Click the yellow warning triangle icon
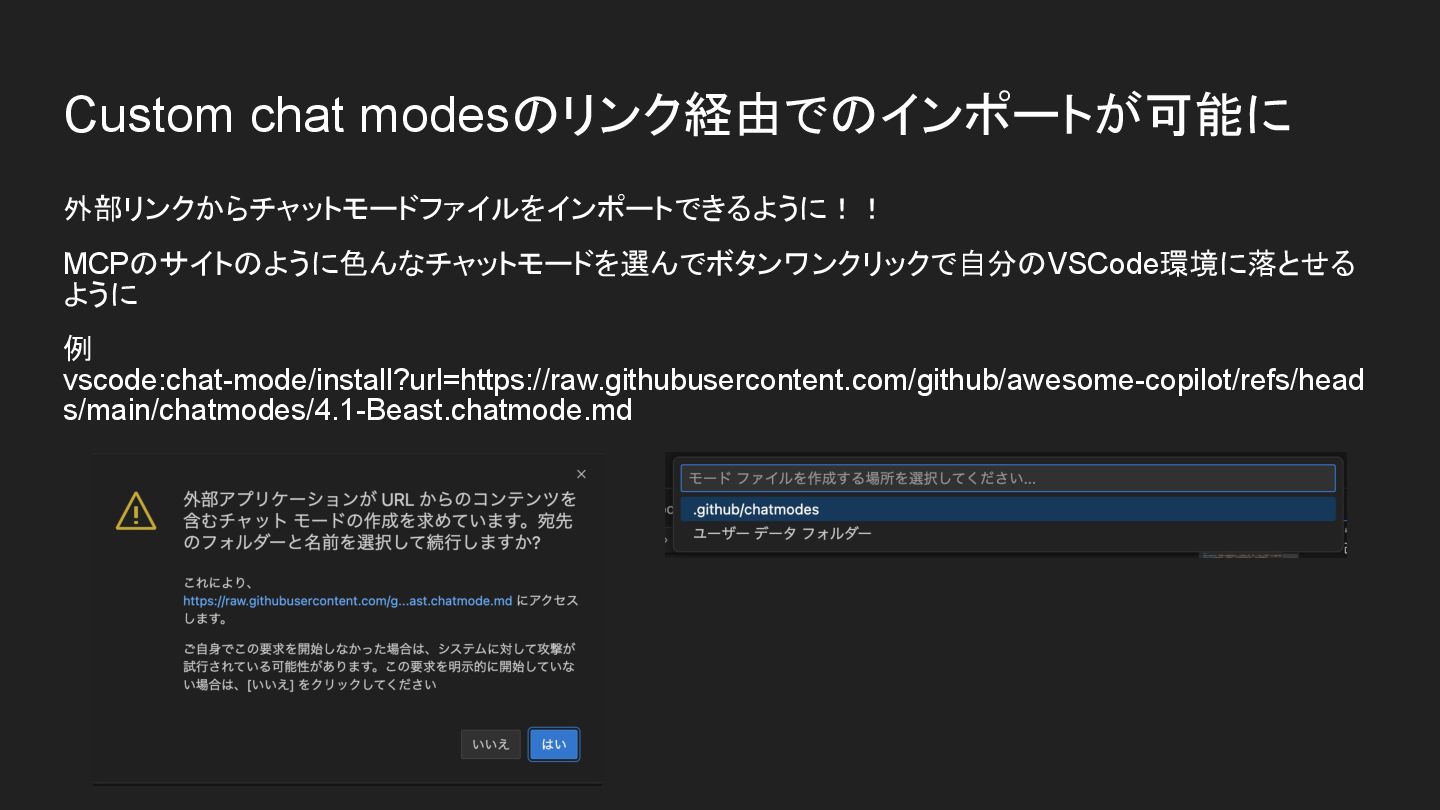 pyautogui.click(x=136, y=511)
